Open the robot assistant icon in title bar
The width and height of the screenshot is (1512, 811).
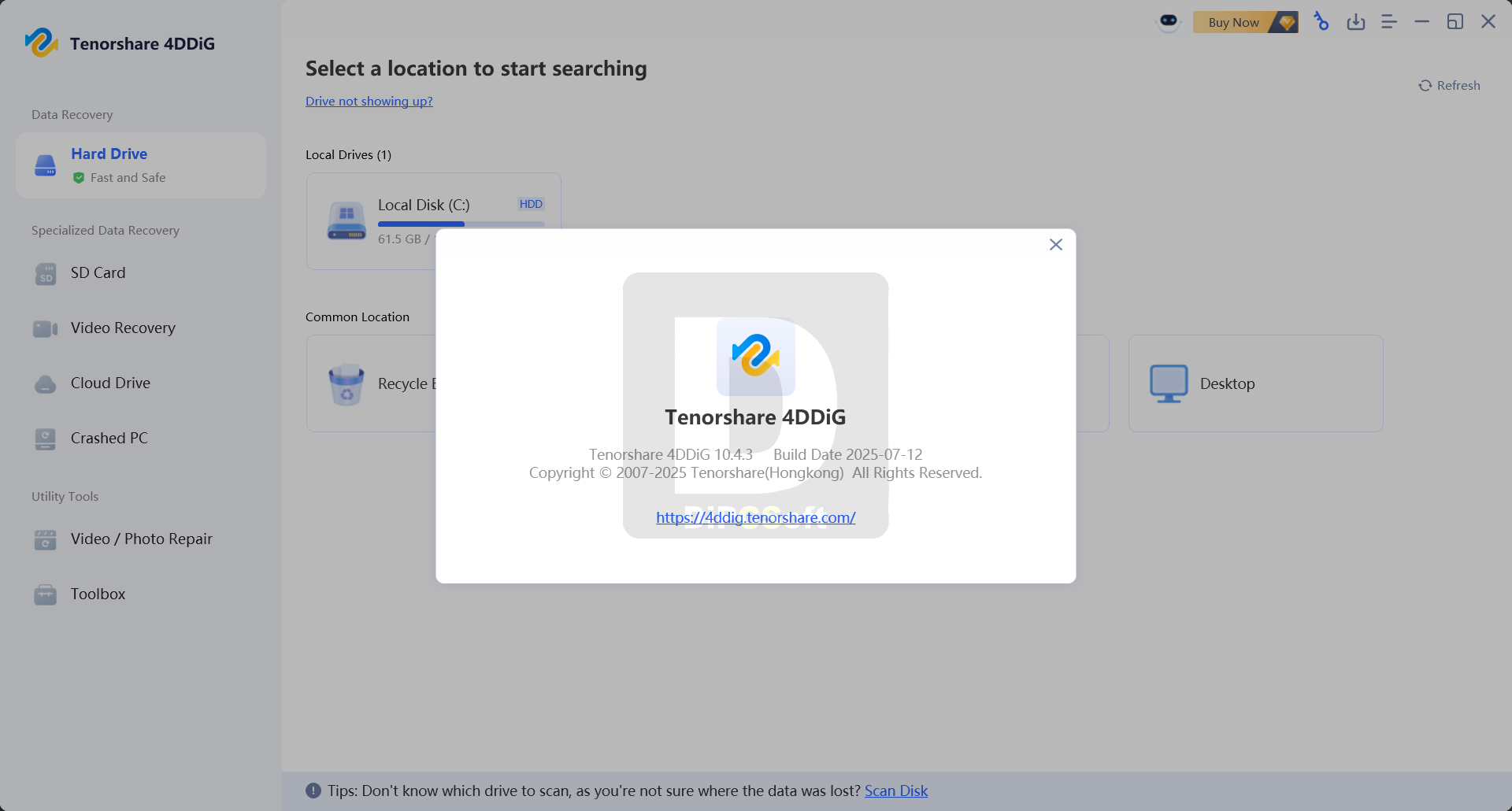[1169, 21]
